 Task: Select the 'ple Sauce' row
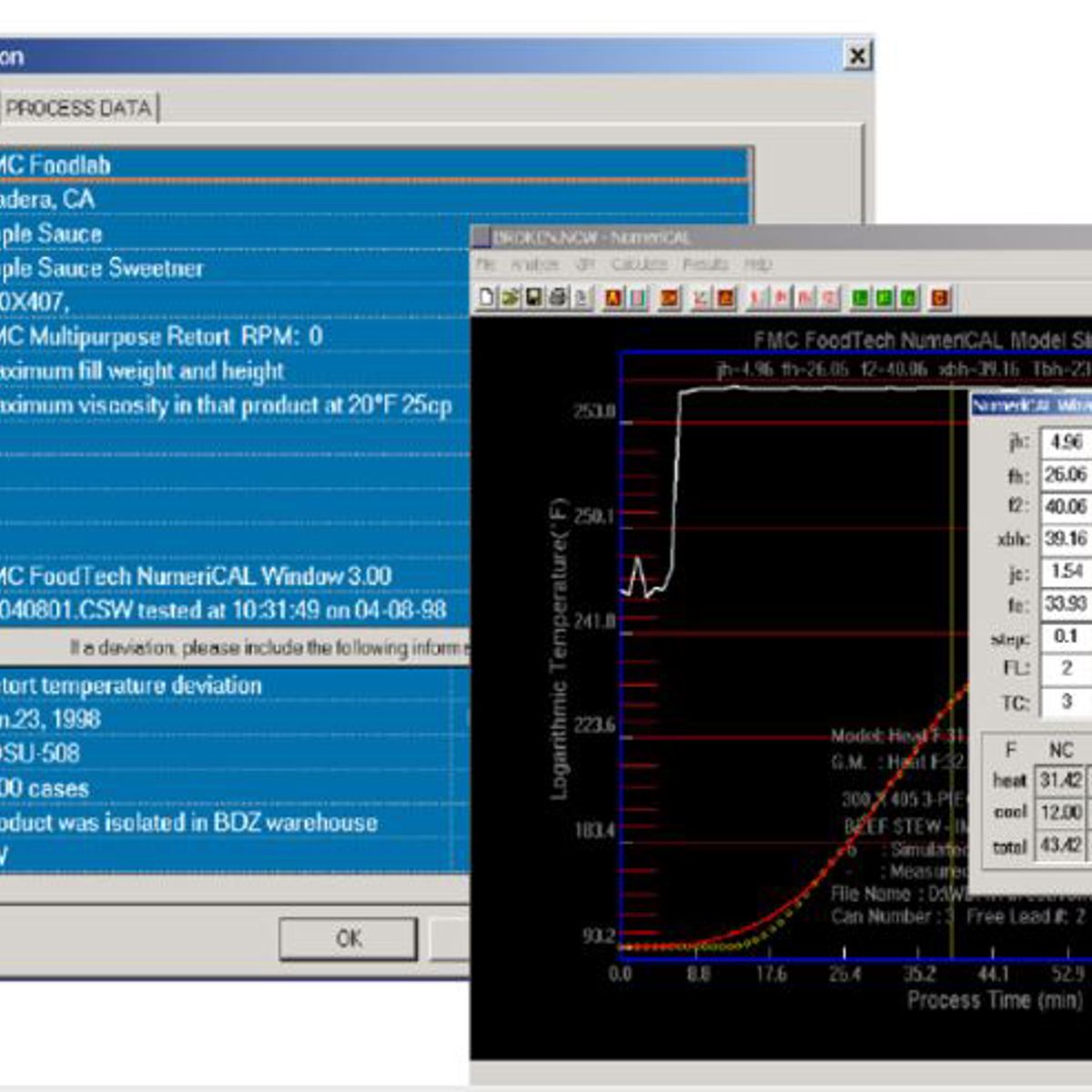(x=235, y=234)
